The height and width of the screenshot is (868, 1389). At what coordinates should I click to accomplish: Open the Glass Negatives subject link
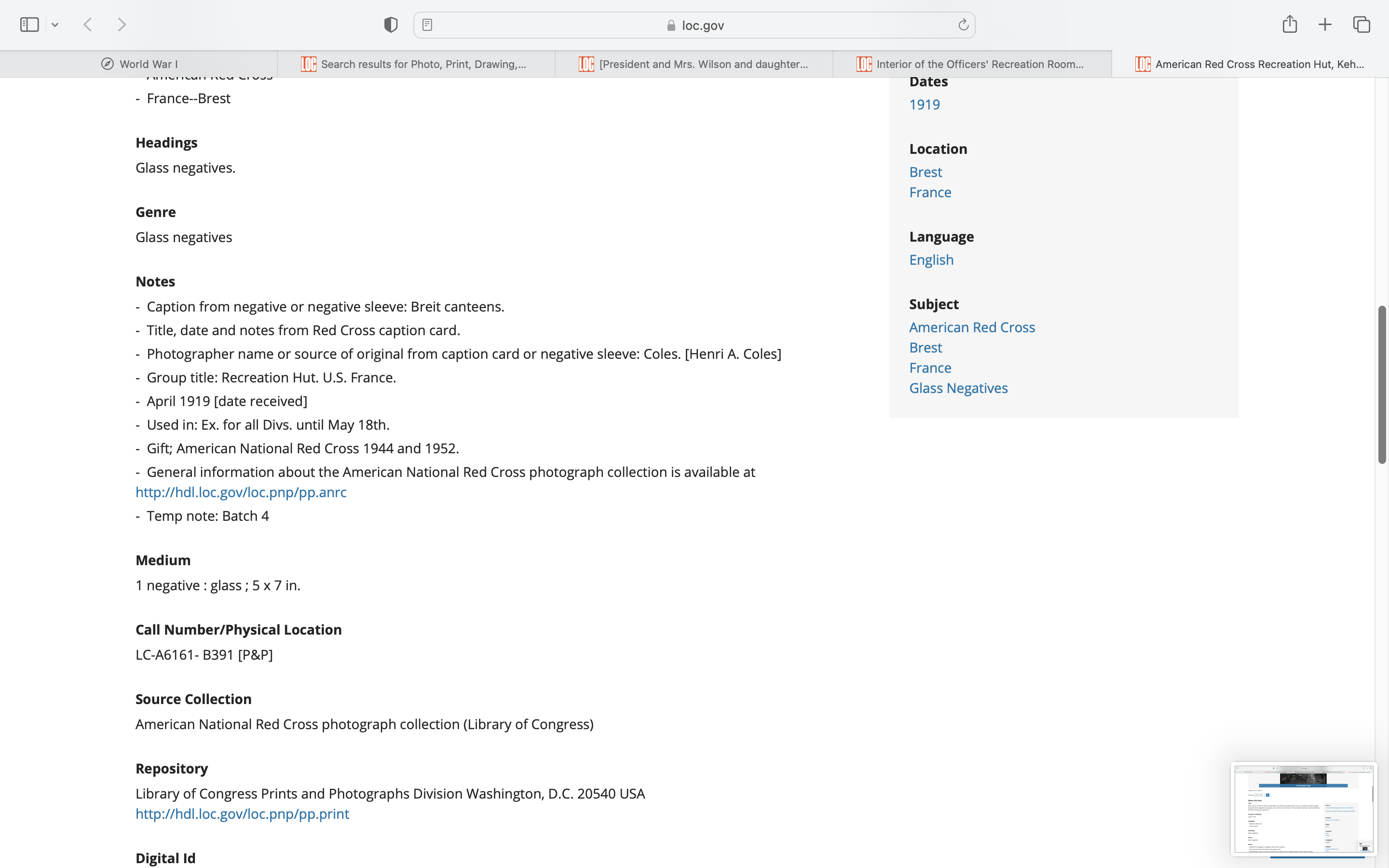[958, 388]
